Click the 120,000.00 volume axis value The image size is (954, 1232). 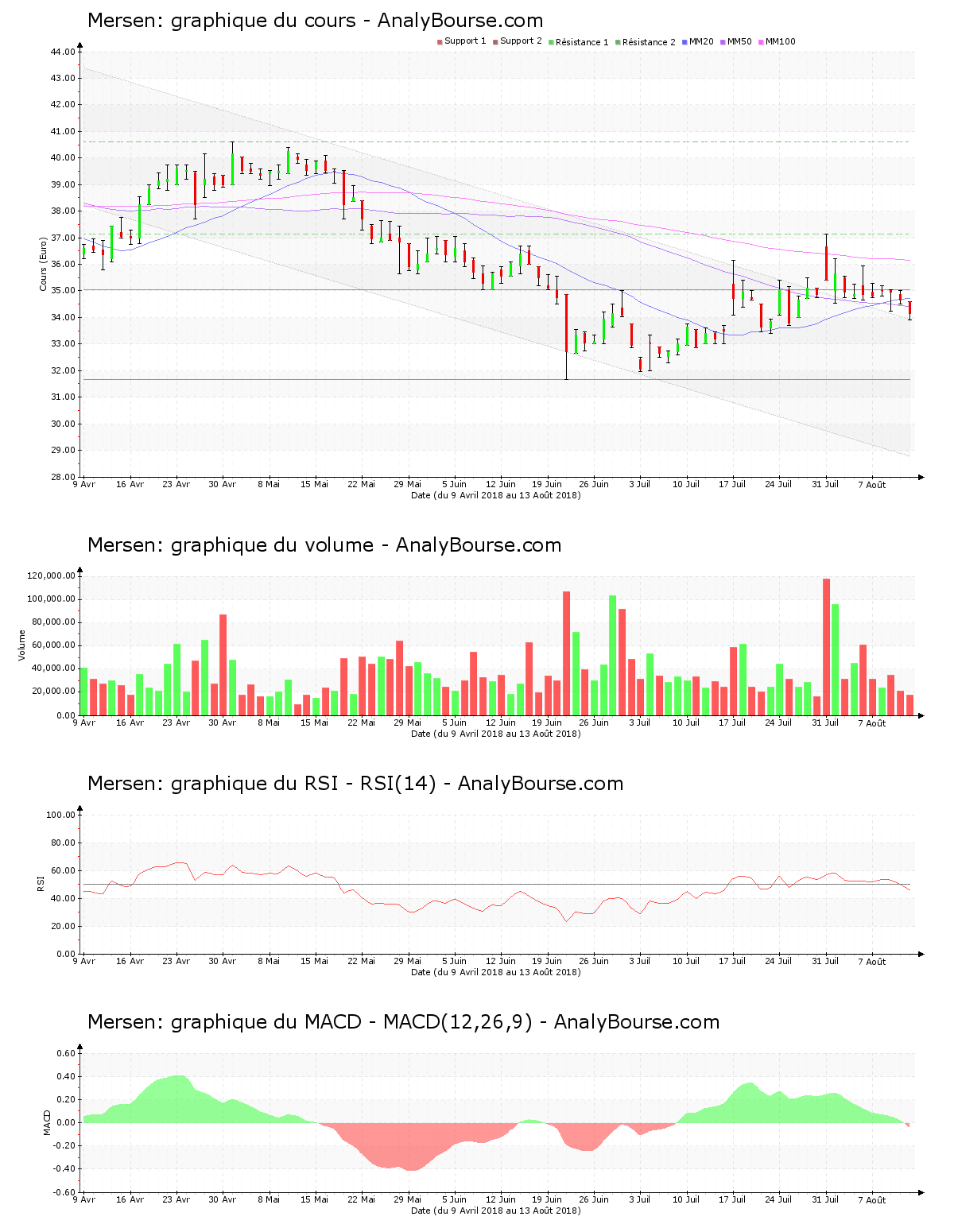tap(51, 575)
